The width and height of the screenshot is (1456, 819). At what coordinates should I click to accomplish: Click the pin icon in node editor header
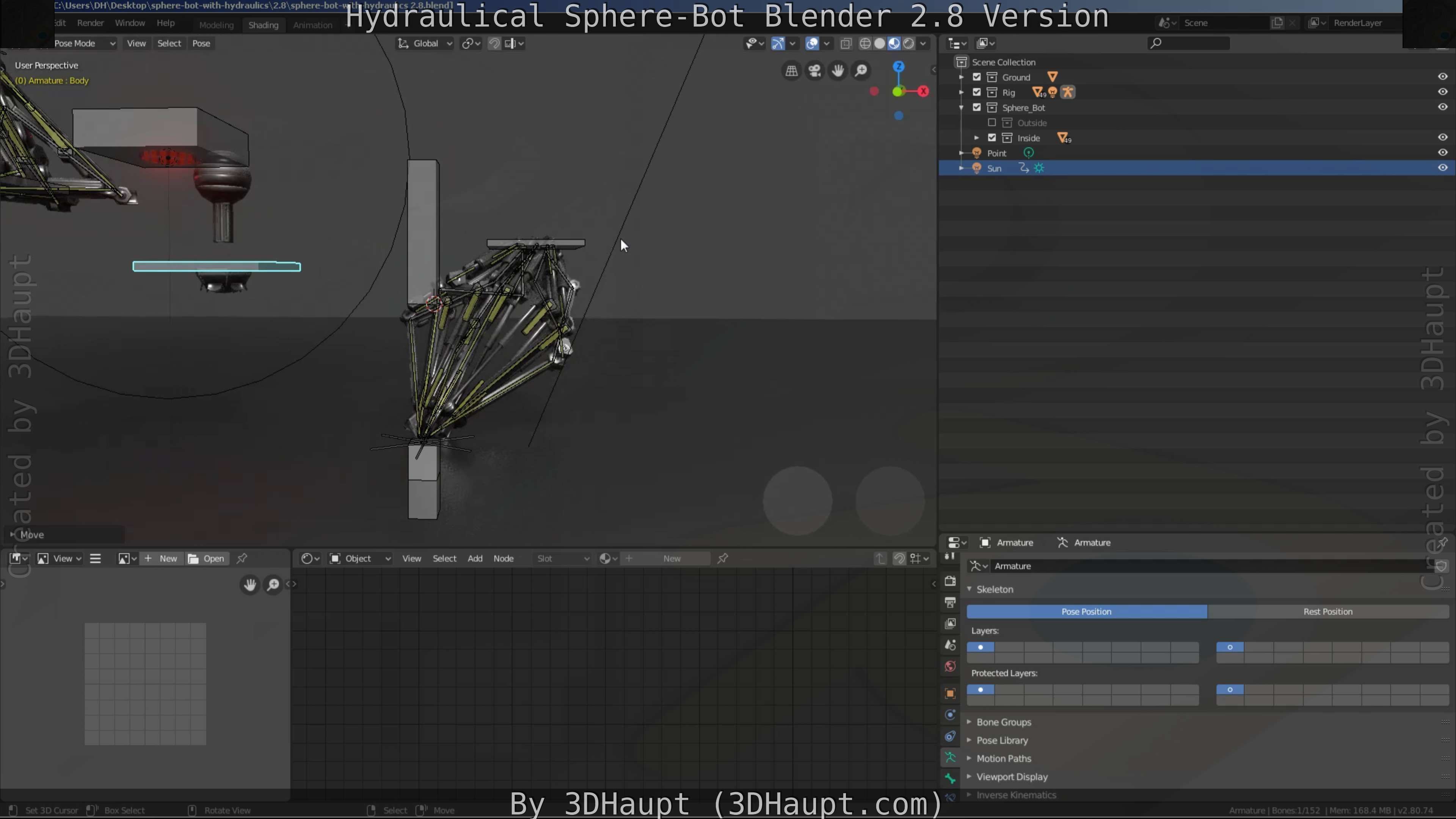pyautogui.click(x=722, y=559)
